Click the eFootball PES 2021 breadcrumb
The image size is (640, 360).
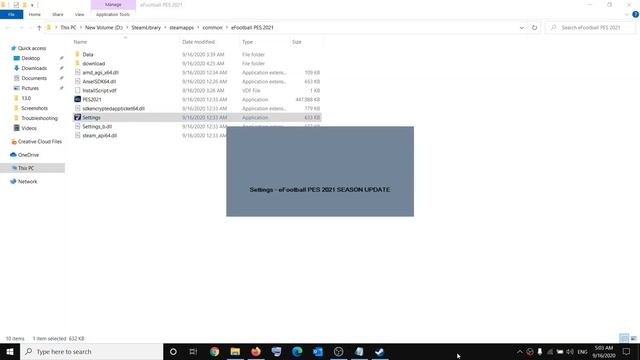coord(252,28)
